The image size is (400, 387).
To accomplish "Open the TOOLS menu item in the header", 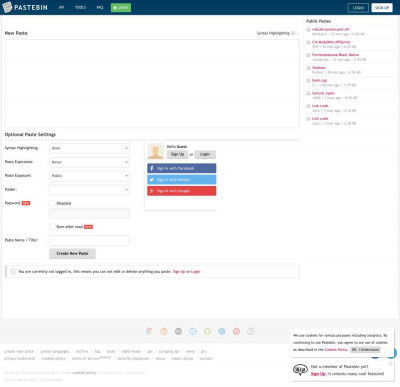I will [x=80, y=7].
